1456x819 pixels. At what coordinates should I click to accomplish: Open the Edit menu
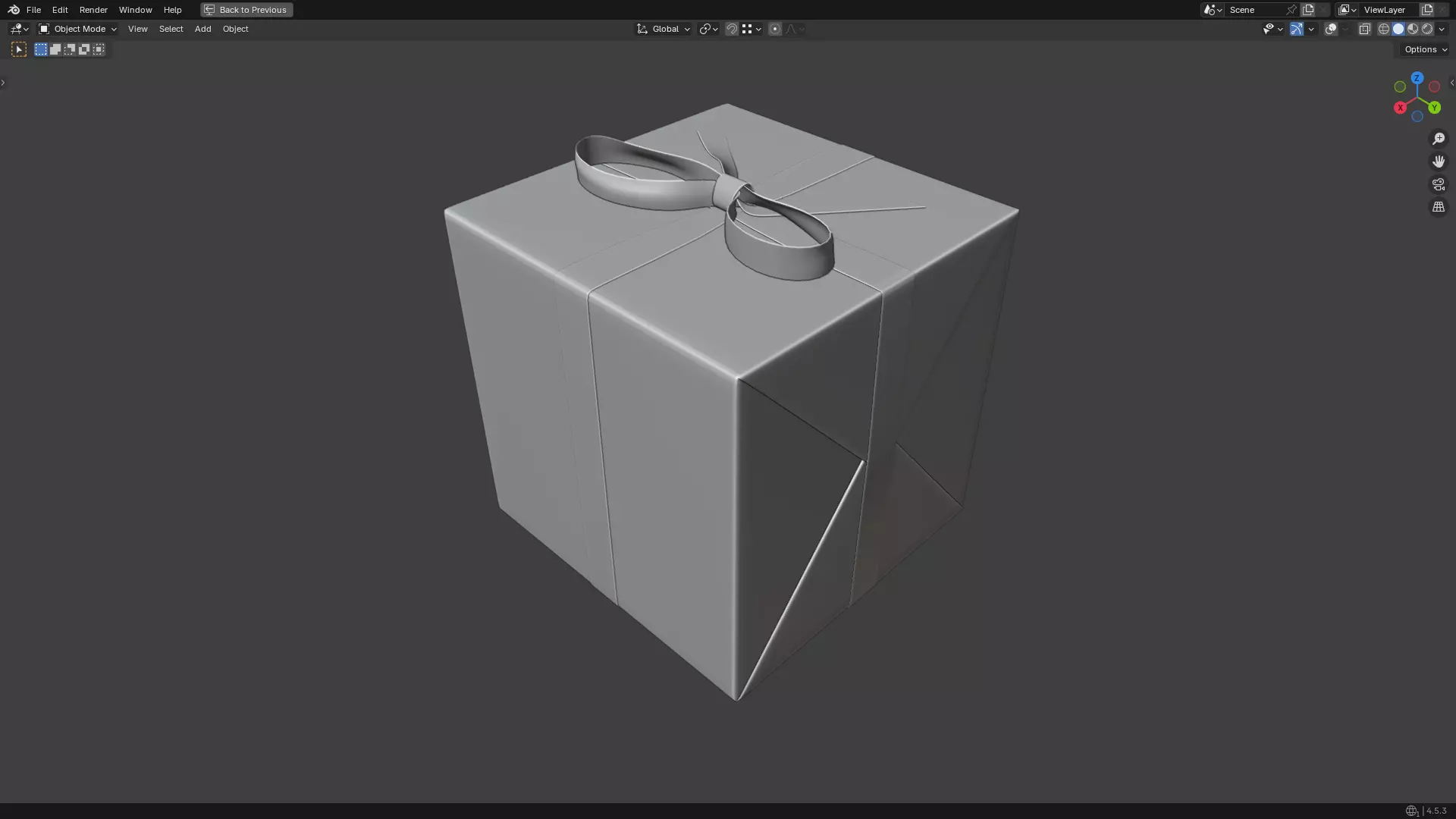[x=60, y=10]
